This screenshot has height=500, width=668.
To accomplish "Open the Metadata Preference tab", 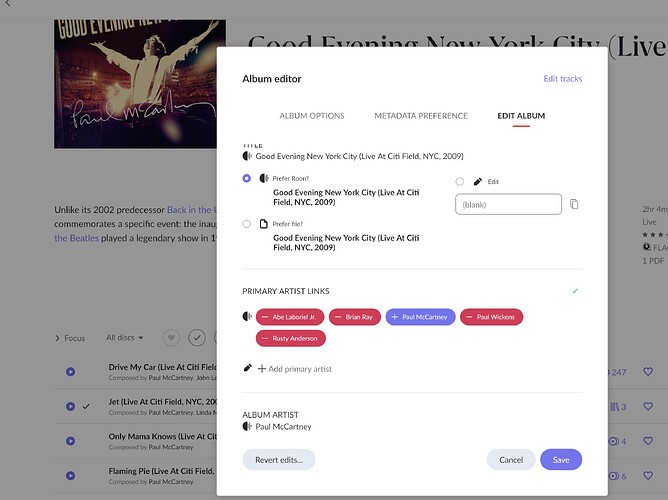I will [421, 116].
